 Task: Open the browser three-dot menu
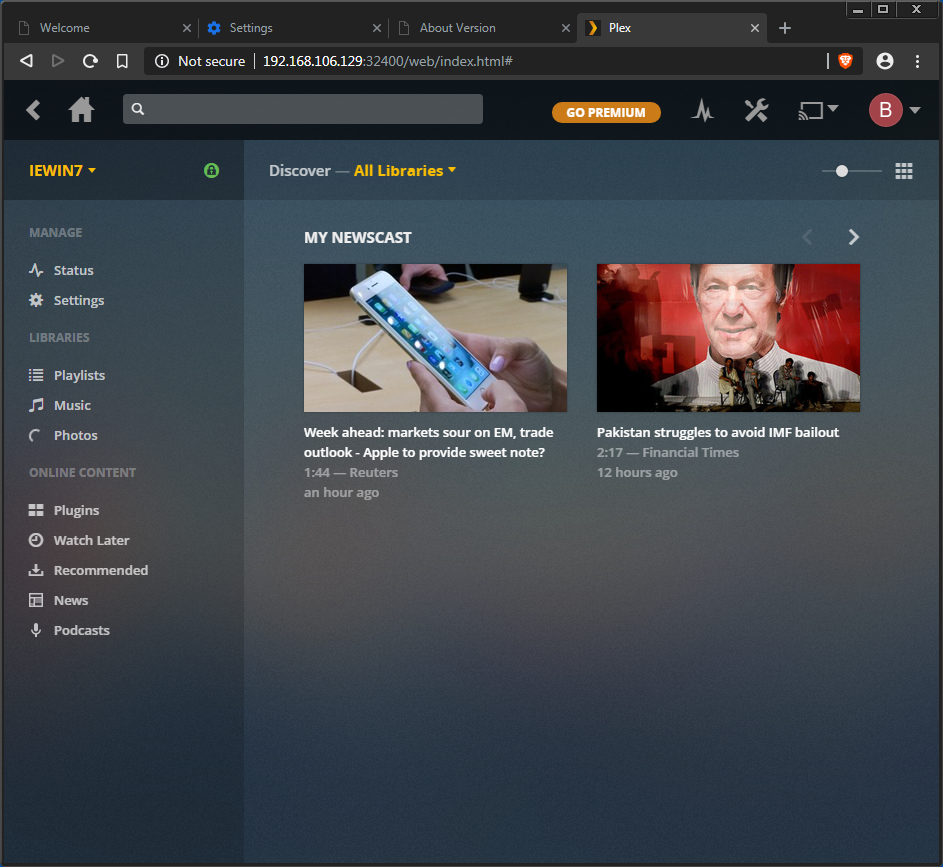click(x=917, y=61)
